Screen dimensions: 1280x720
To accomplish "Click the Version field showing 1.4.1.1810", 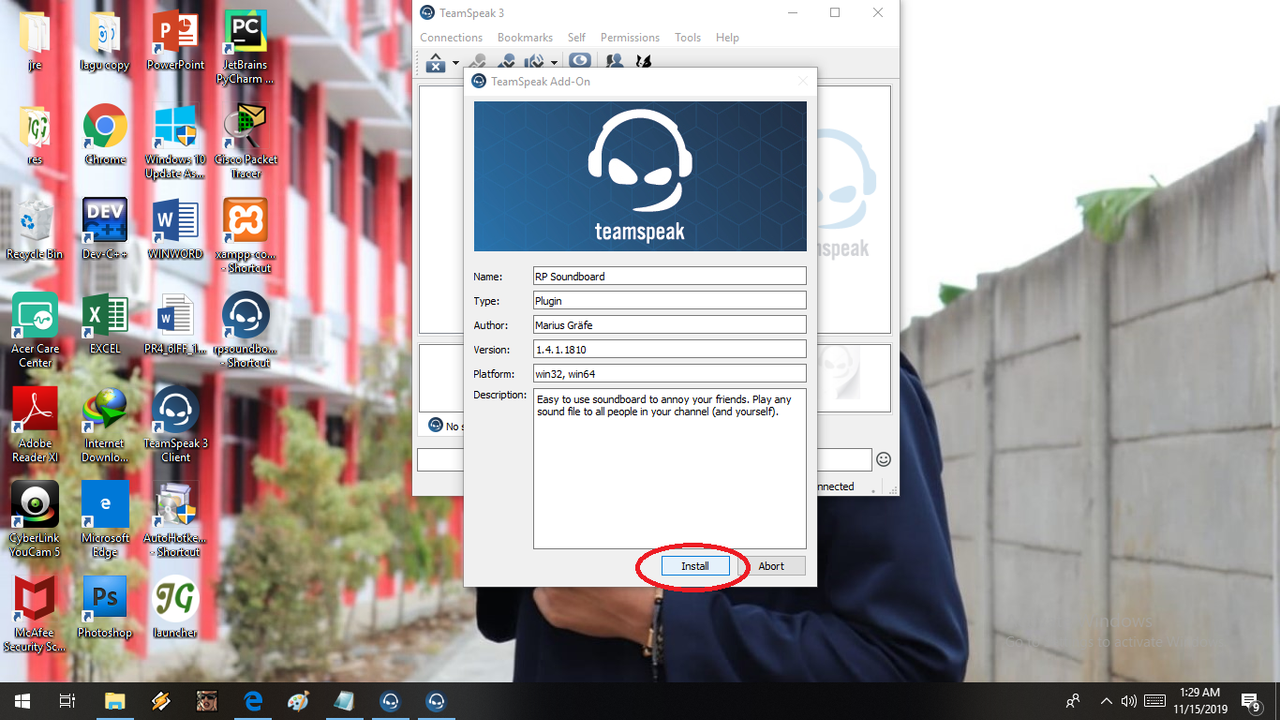I will coord(669,349).
